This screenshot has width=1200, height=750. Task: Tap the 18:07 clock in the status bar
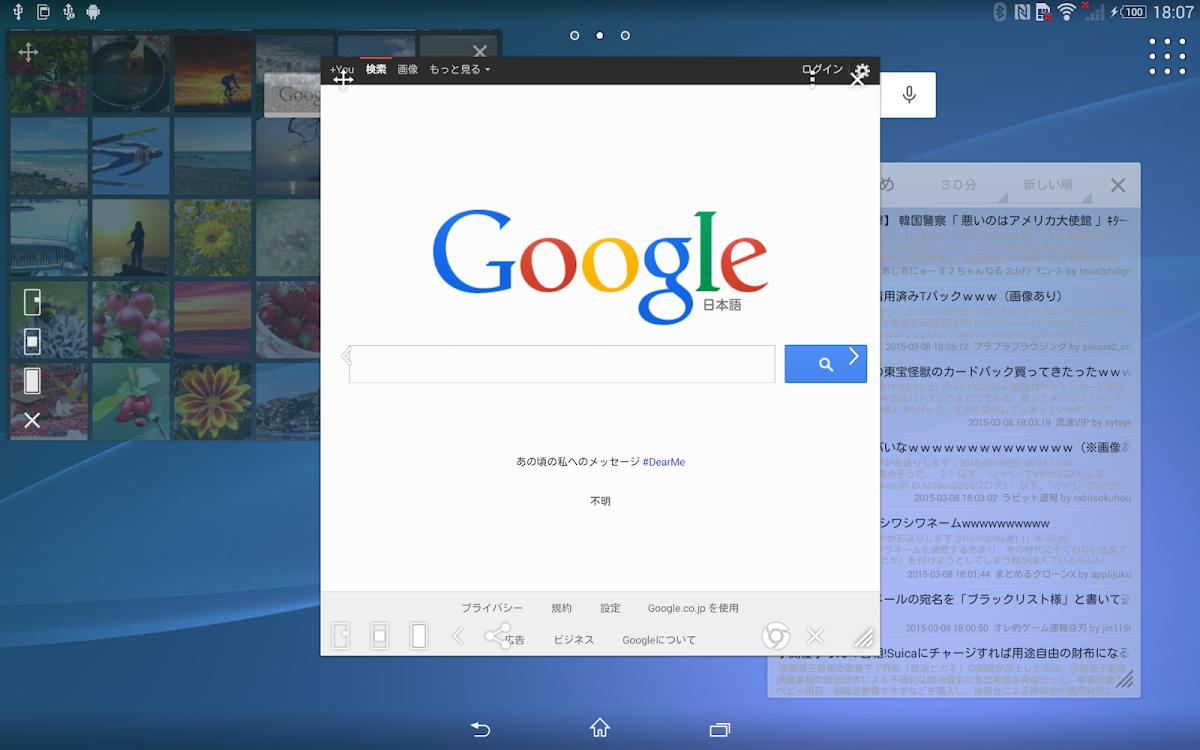[1173, 12]
